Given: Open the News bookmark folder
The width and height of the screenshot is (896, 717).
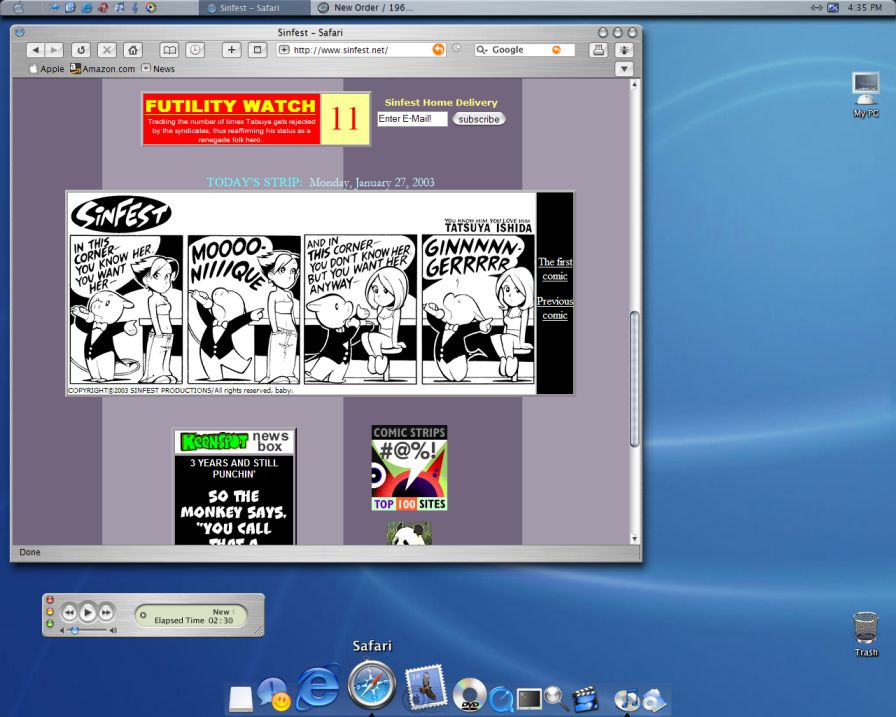Looking at the screenshot, I should tap(158, 69).
